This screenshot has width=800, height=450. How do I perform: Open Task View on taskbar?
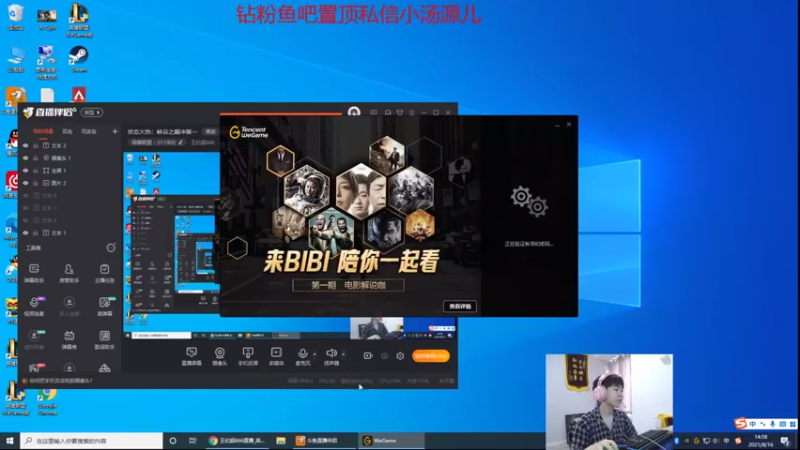(x=192, y=441)
